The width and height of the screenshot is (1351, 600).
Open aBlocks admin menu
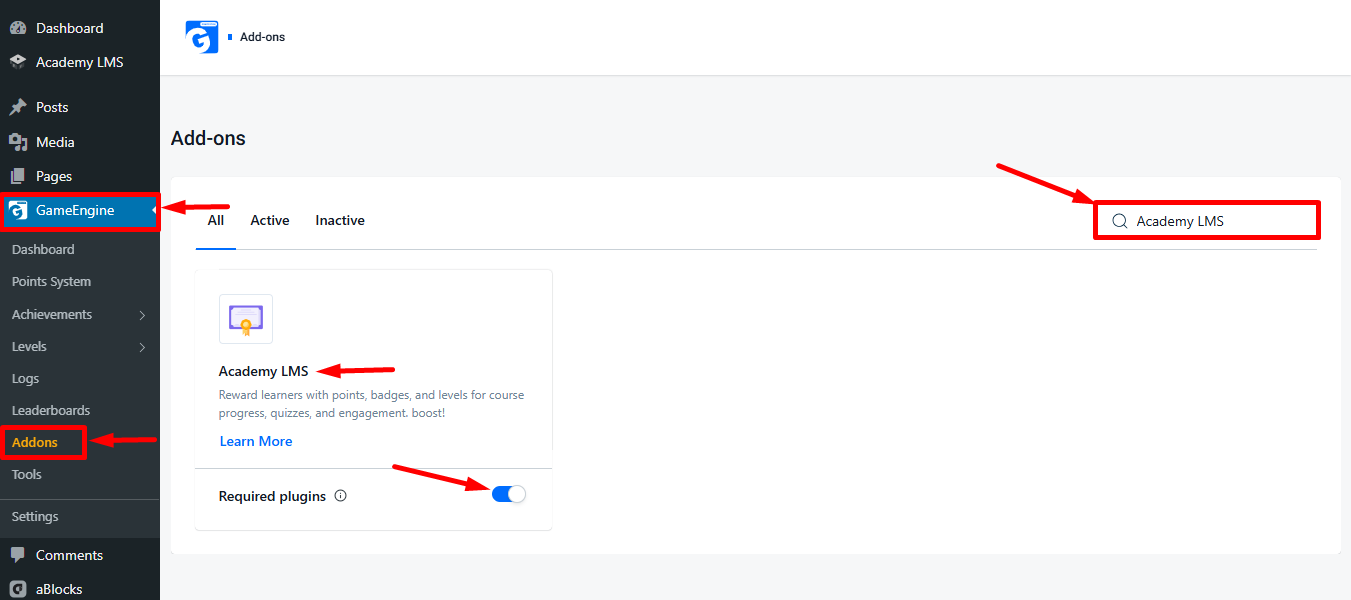pos(59,589)
